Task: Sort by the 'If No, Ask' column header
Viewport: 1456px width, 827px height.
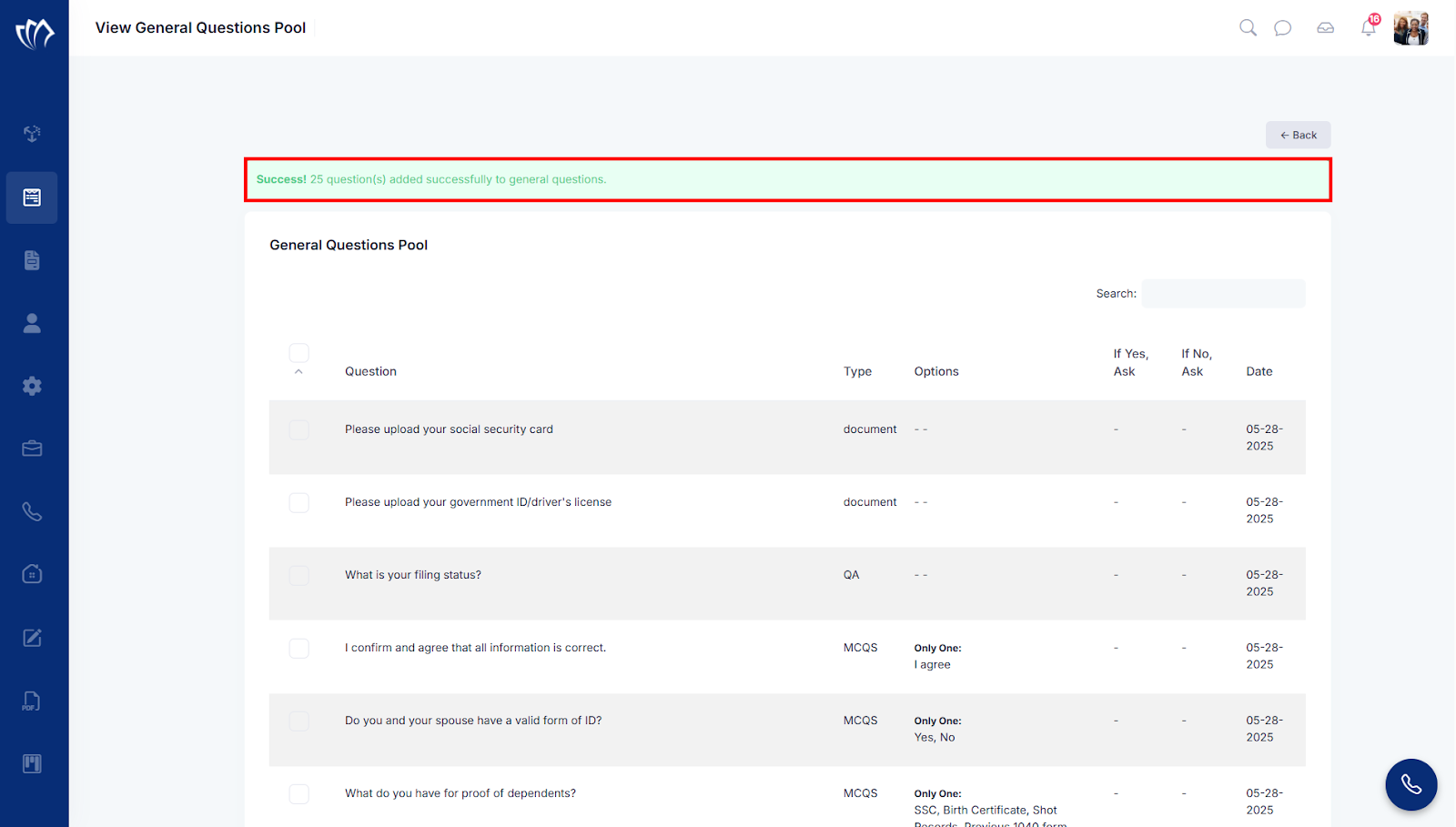Action: coord(1197,362)
